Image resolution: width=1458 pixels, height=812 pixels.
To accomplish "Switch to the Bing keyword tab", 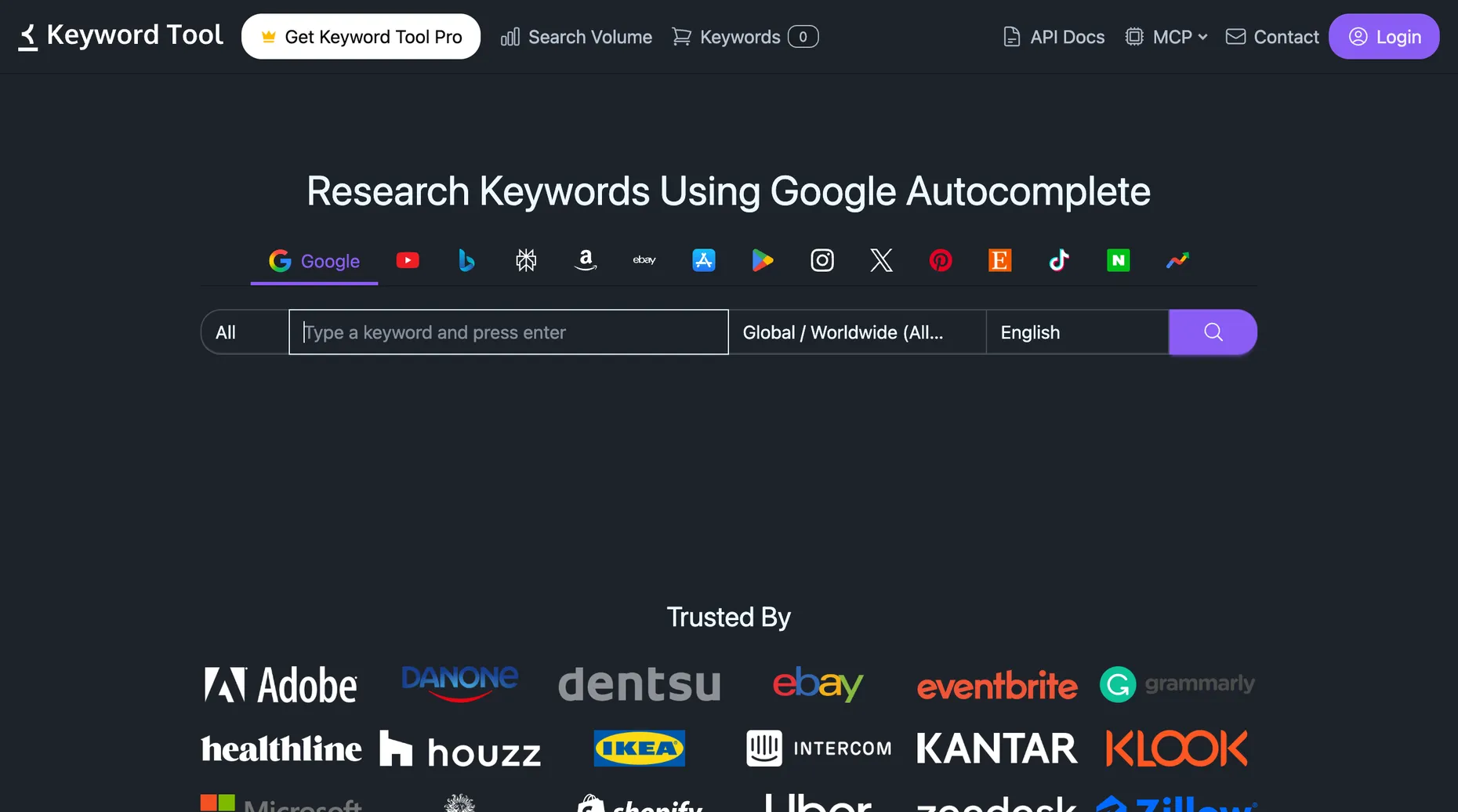I will [466, 260].
